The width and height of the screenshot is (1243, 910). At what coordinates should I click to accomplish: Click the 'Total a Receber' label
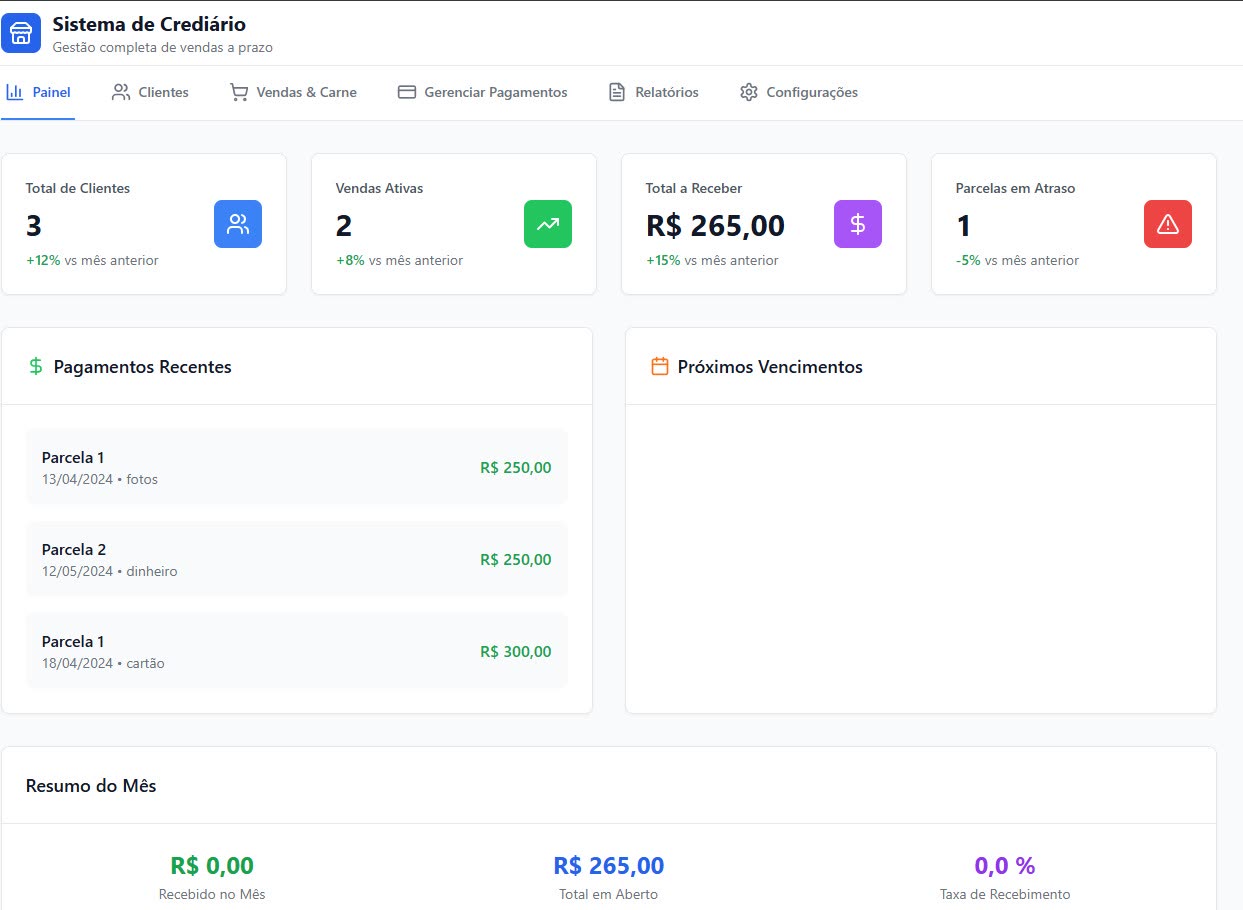(x=694, y=188)
